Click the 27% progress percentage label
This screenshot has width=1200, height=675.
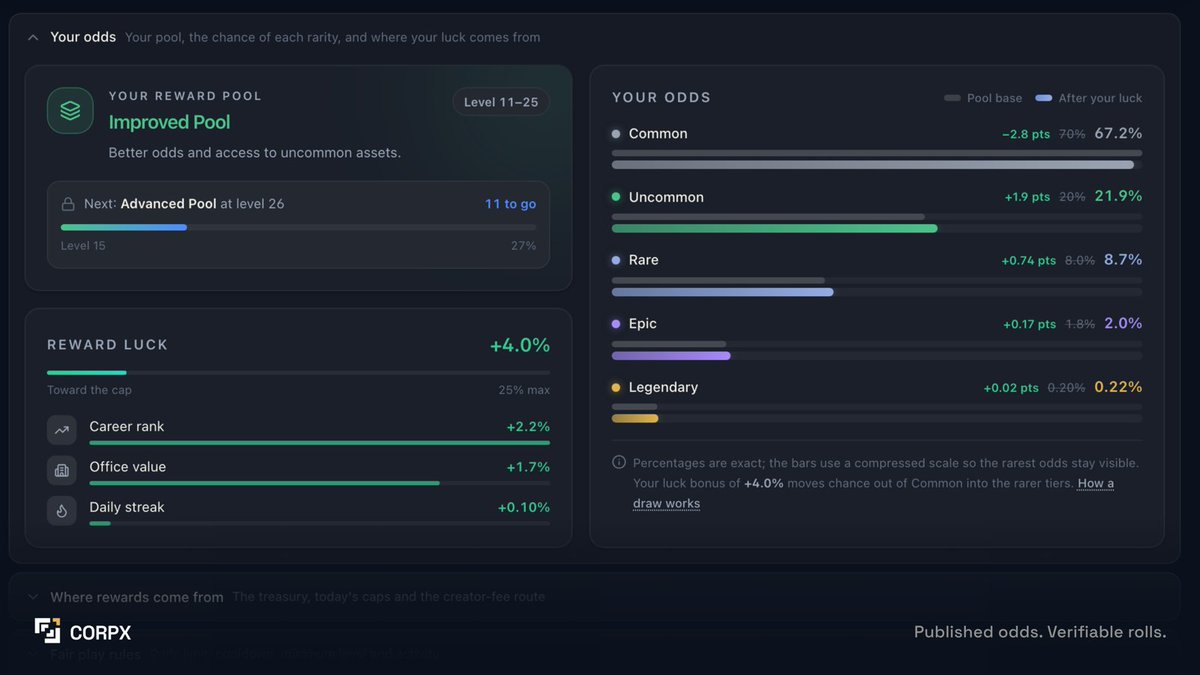tap(524, 246)
